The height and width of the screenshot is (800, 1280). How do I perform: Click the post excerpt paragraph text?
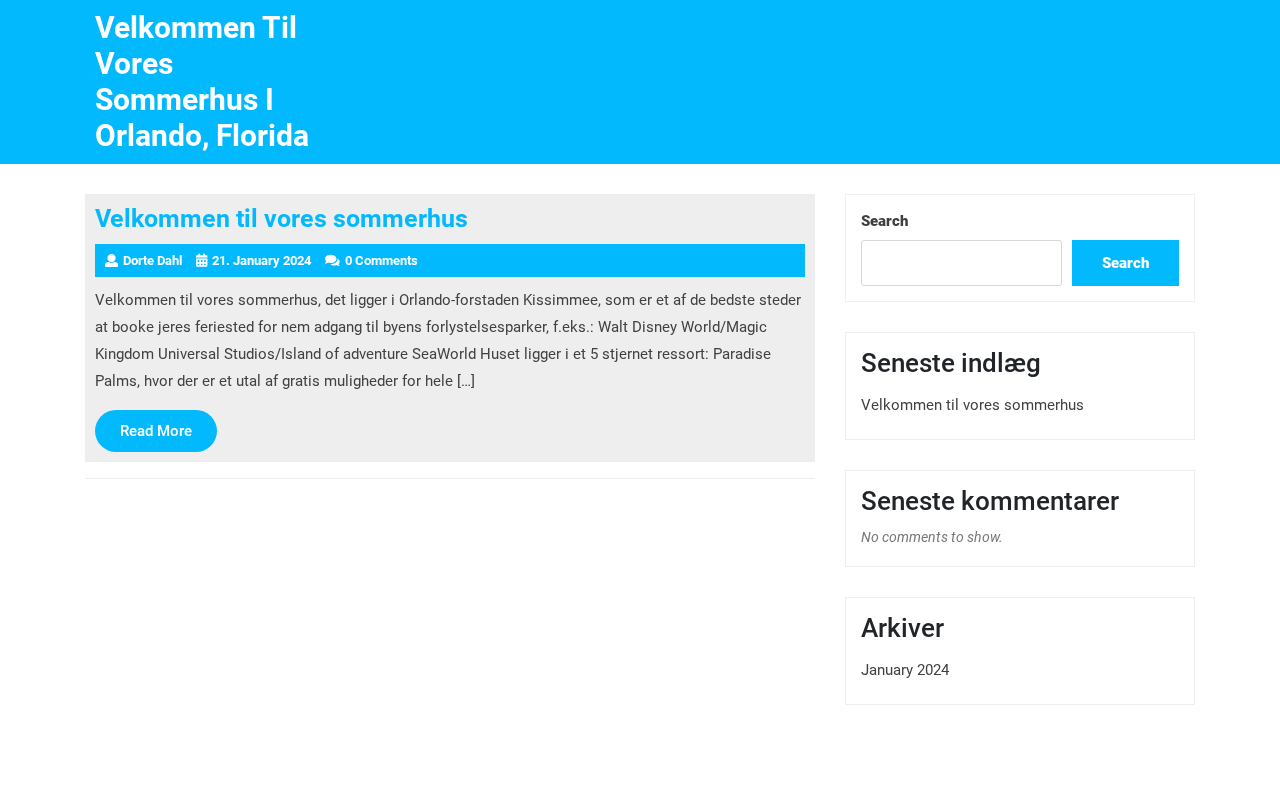[x=448, y=340]
